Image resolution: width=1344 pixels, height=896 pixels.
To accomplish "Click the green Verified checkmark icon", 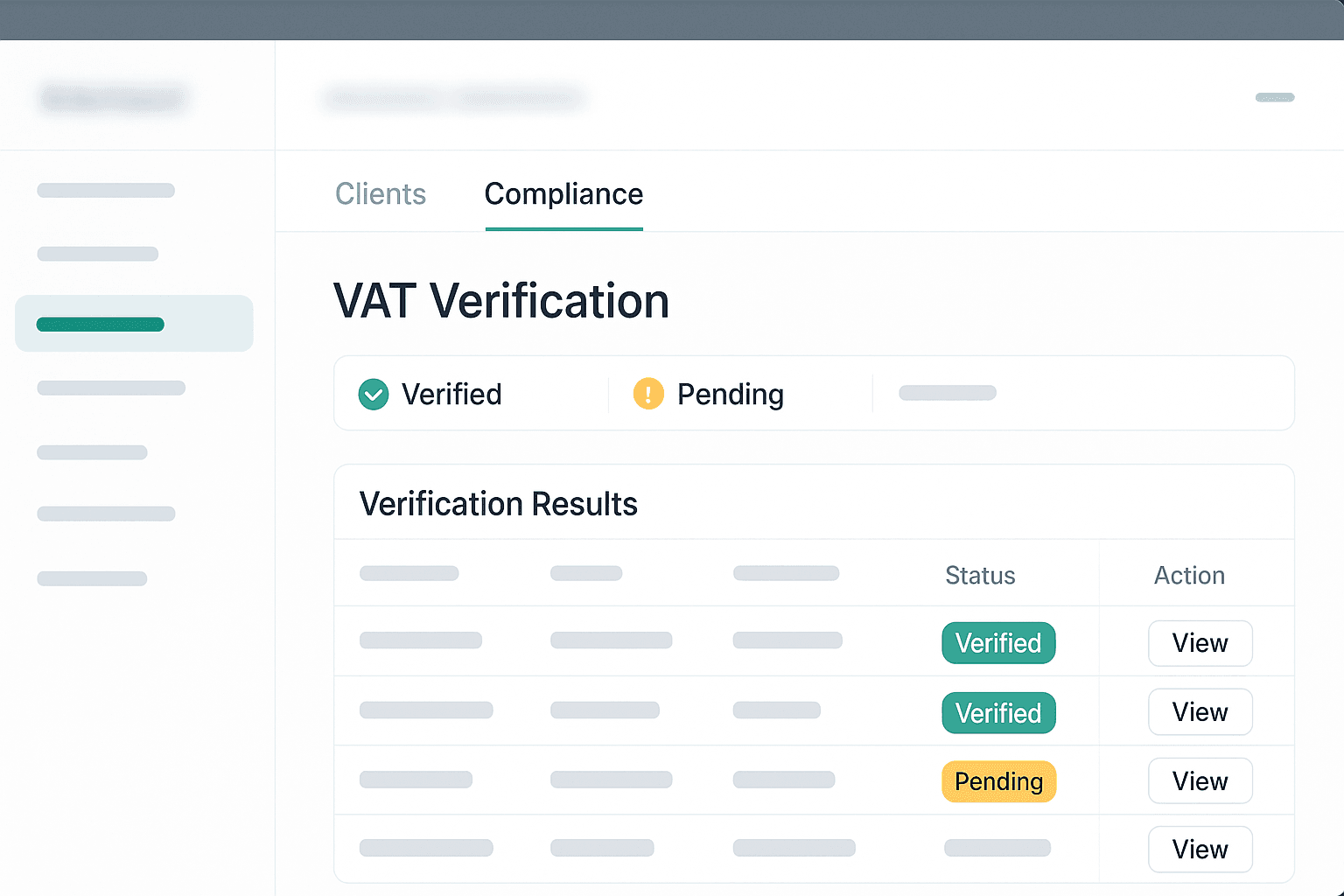I will point(373,394).
